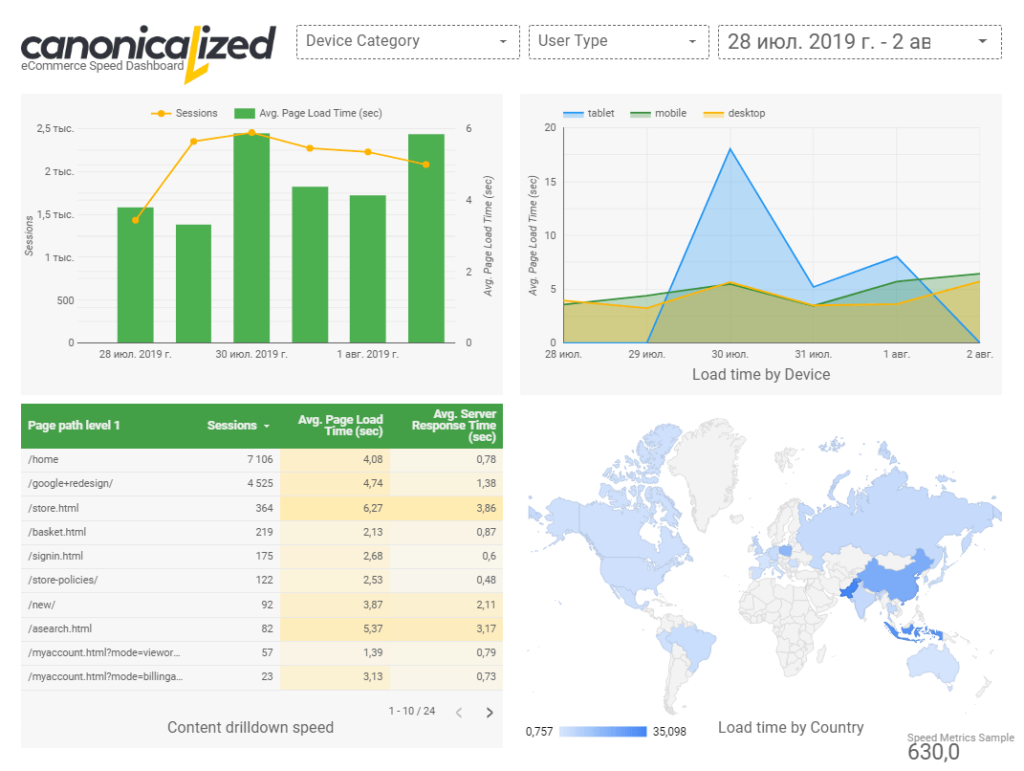This screenshot has width=1024, height=771.
Task: Open the User Type dropdown
Action: [618, 42]
